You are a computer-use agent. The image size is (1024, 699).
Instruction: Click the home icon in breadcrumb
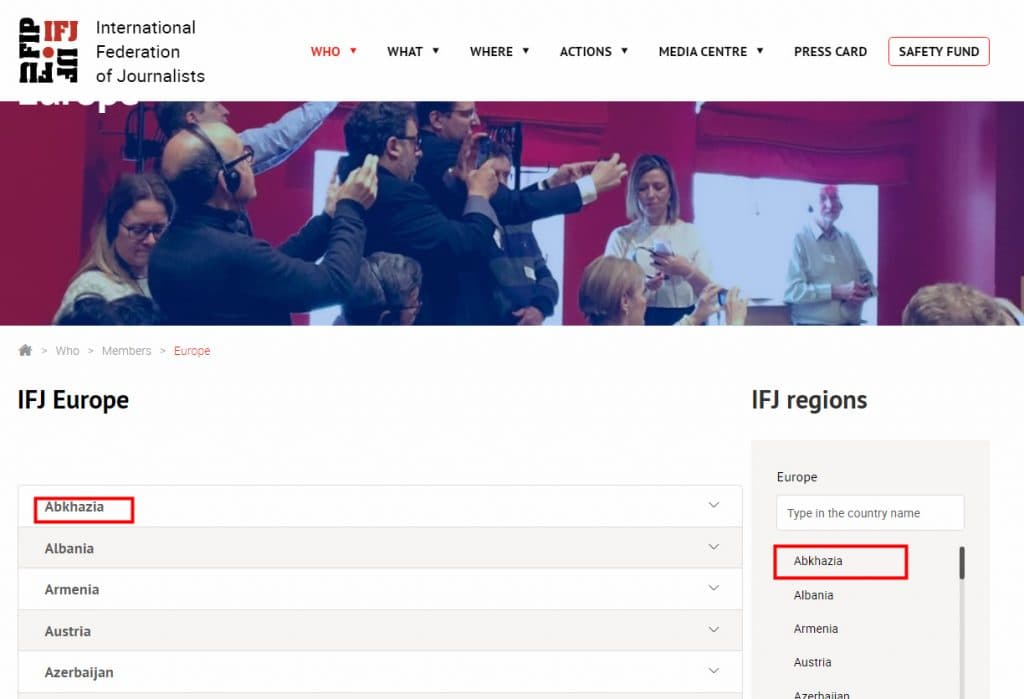[x=25, y=351]
